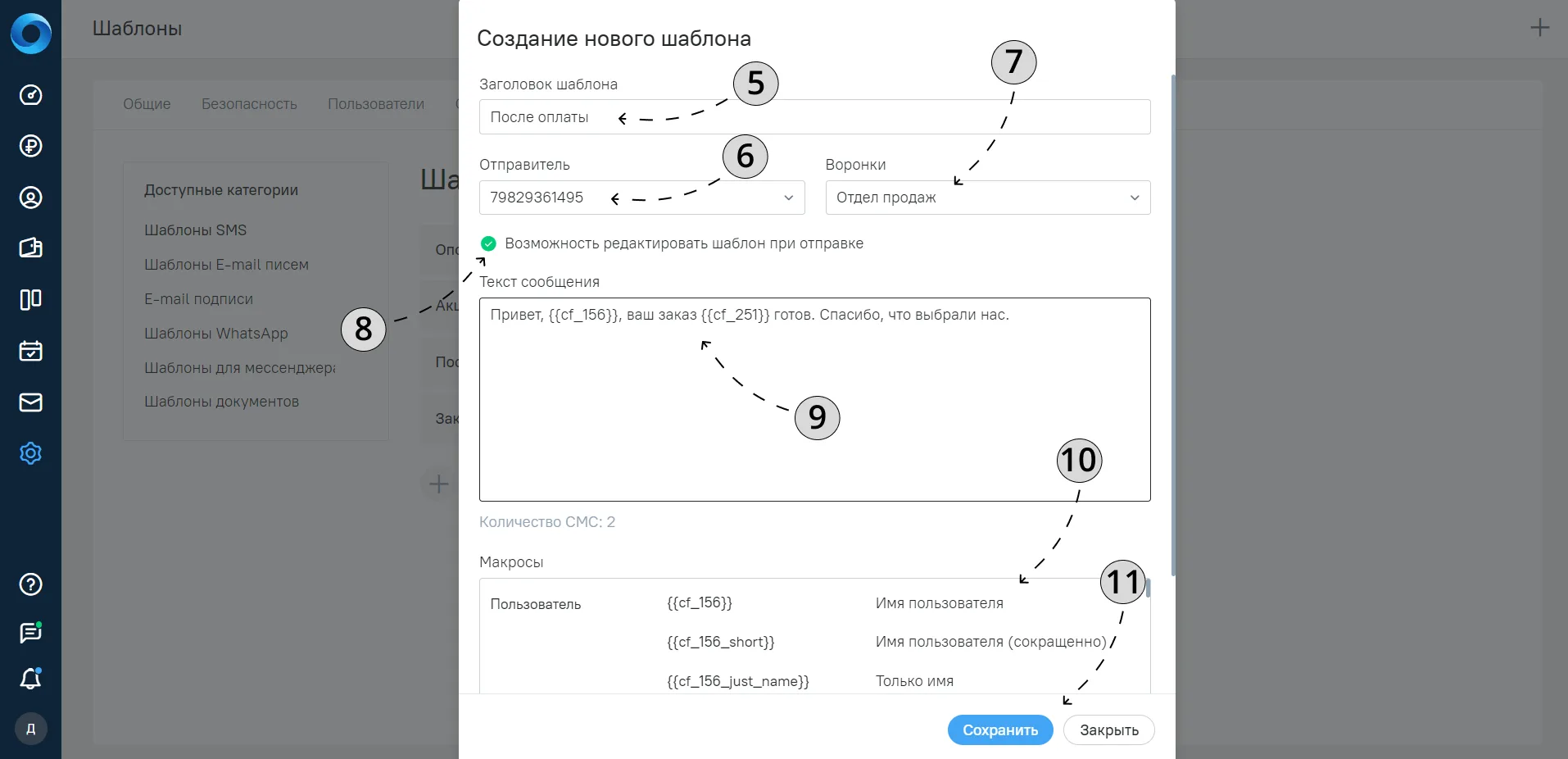This screenshot has height=759, width=1568.
Task: Click the Сохранить button
Action: click(x=1000, y=730)
